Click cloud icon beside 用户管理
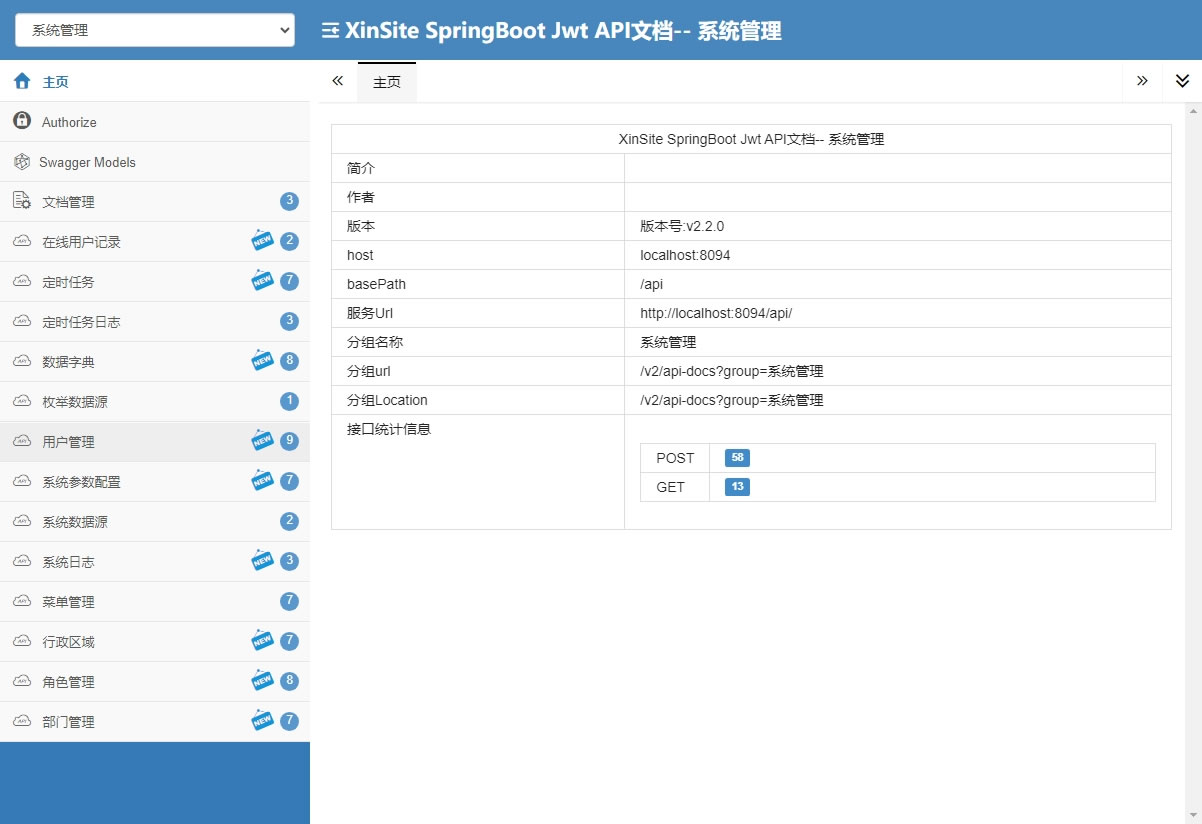Image resolution: width=1202 pixels, height=824 pixels. [x=22, y=441]
